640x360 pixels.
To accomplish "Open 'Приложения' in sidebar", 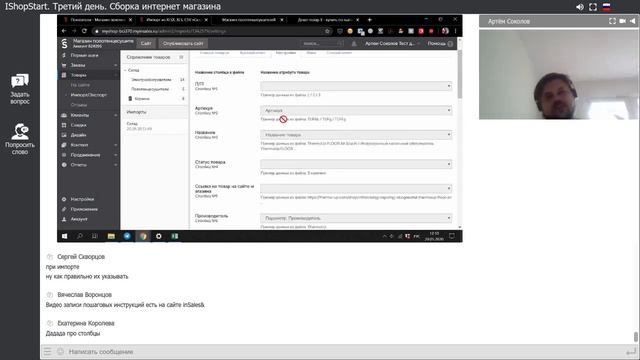I will pos(84,209).
